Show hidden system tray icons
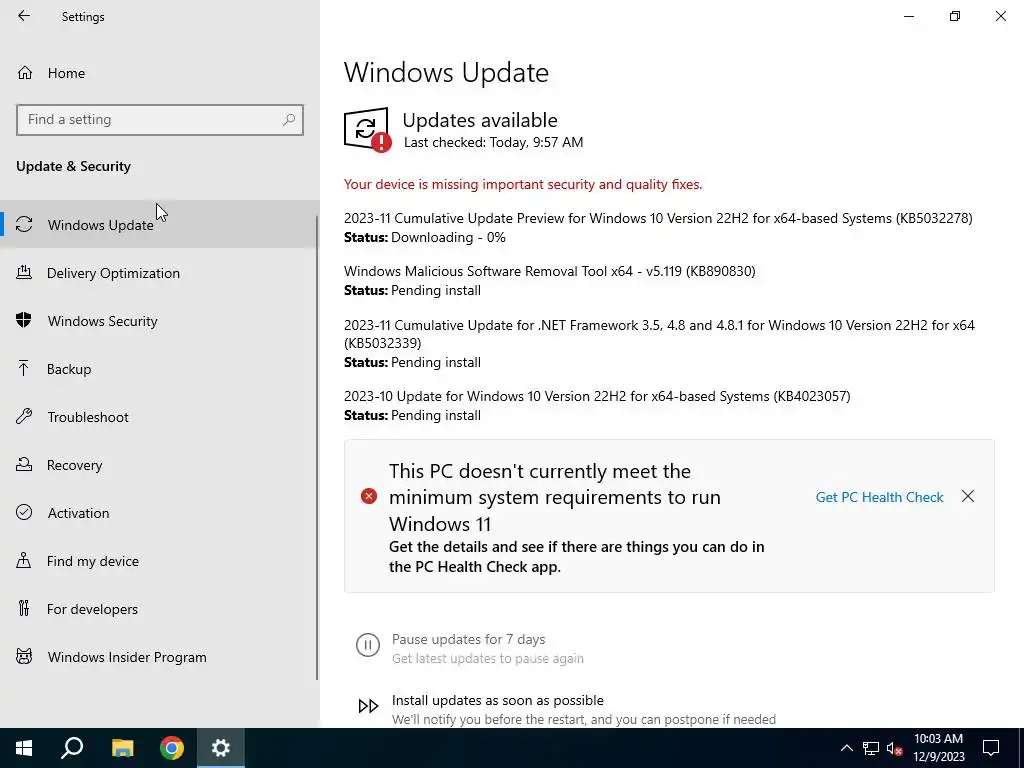Screen dimensions: 1024x768 pyautogui.click(x=846, y=748)
